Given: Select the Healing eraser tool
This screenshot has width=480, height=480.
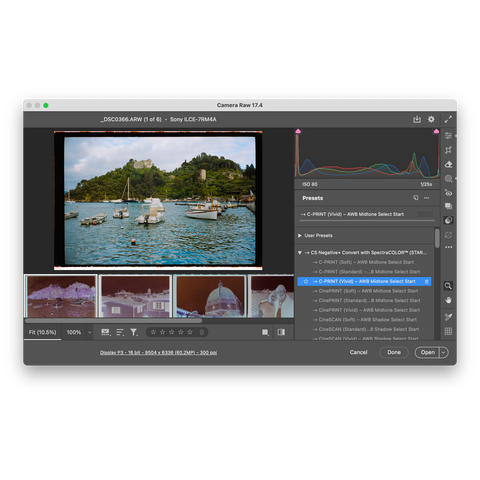Looking at the screenshot, I should (x=448, y=164).
